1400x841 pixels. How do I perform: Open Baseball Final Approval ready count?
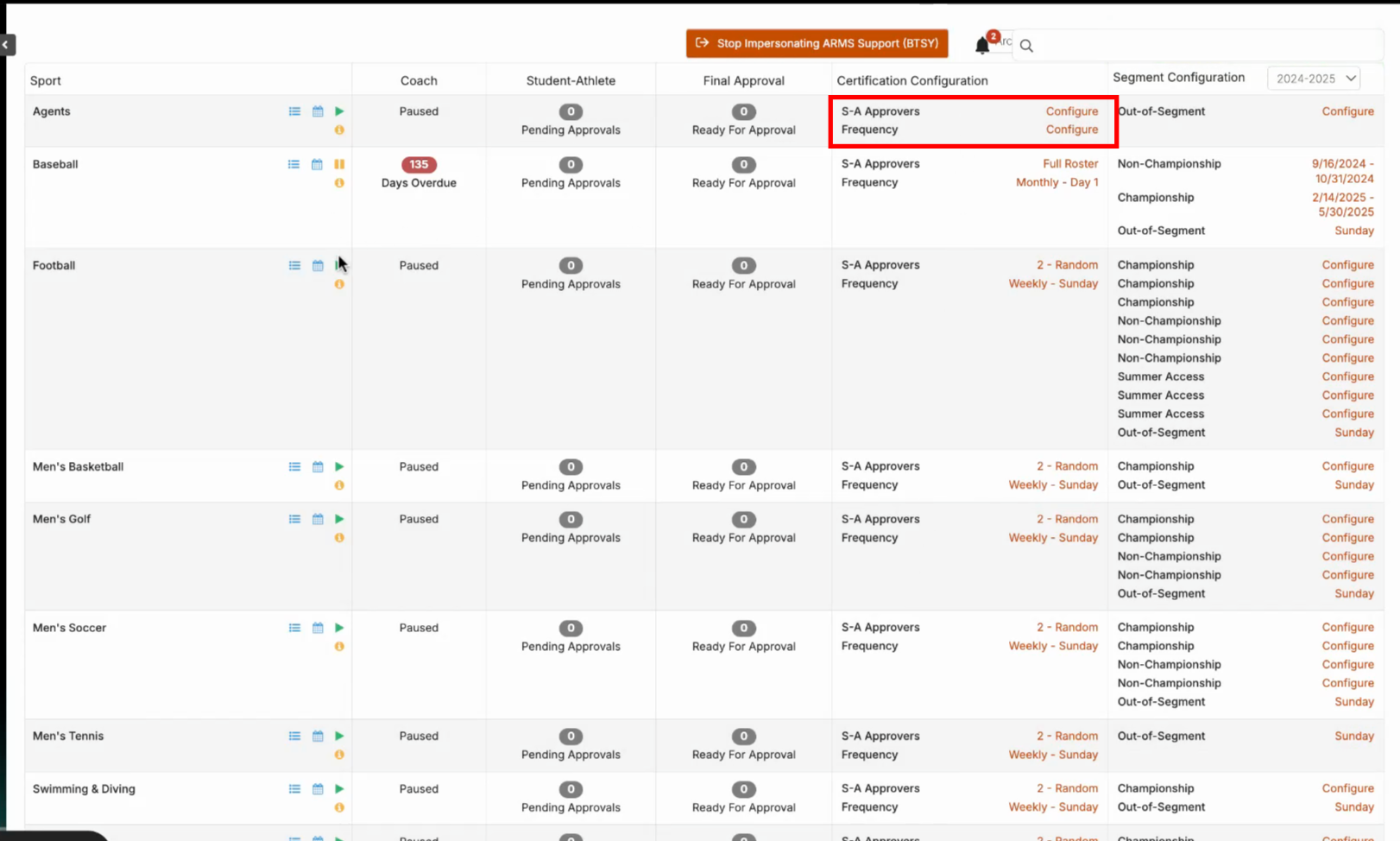click(x=743, y=164)
